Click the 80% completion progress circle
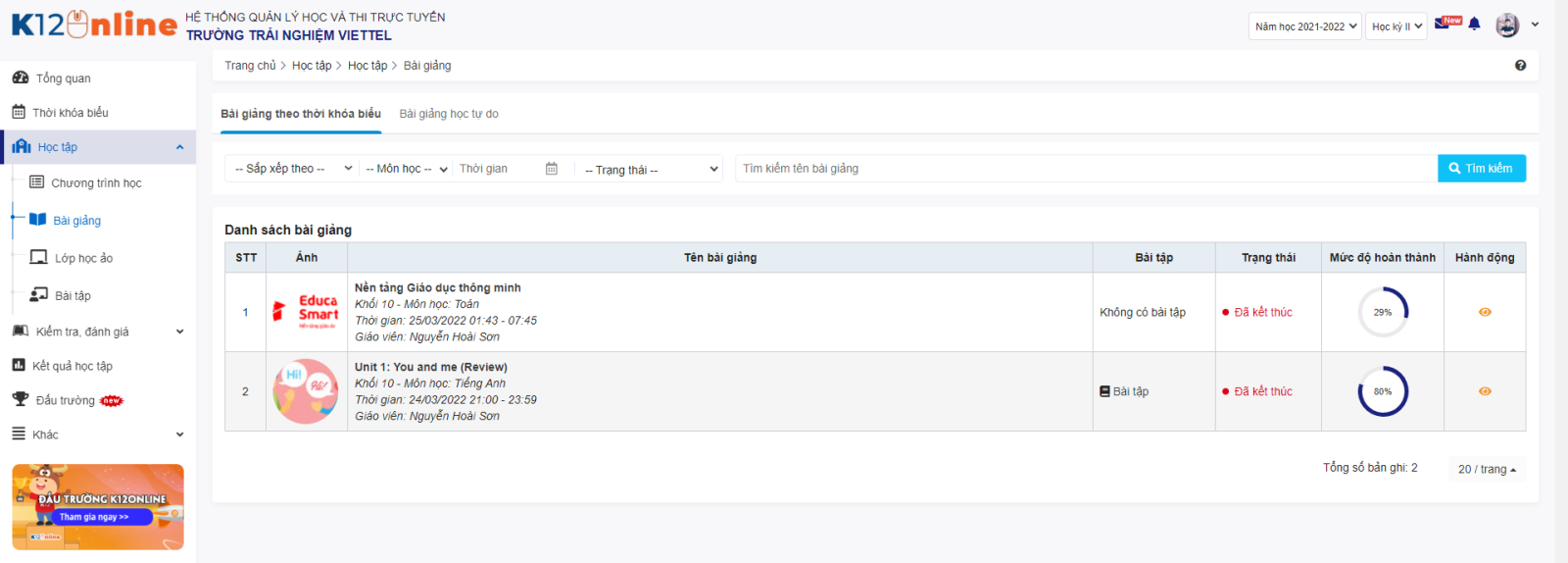 (1382, 391)
